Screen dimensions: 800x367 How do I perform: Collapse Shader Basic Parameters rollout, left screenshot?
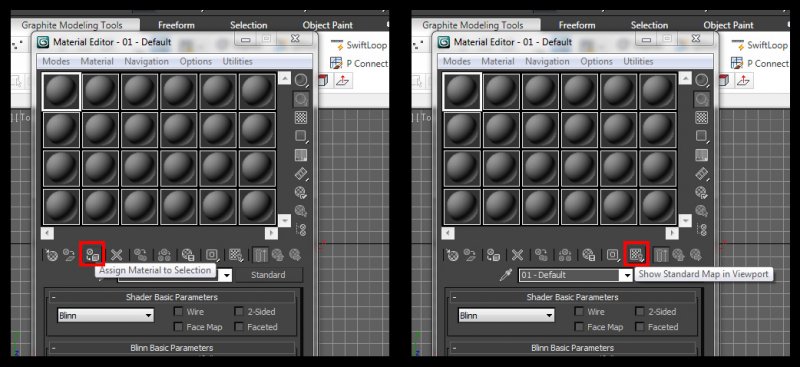[170, 297]
